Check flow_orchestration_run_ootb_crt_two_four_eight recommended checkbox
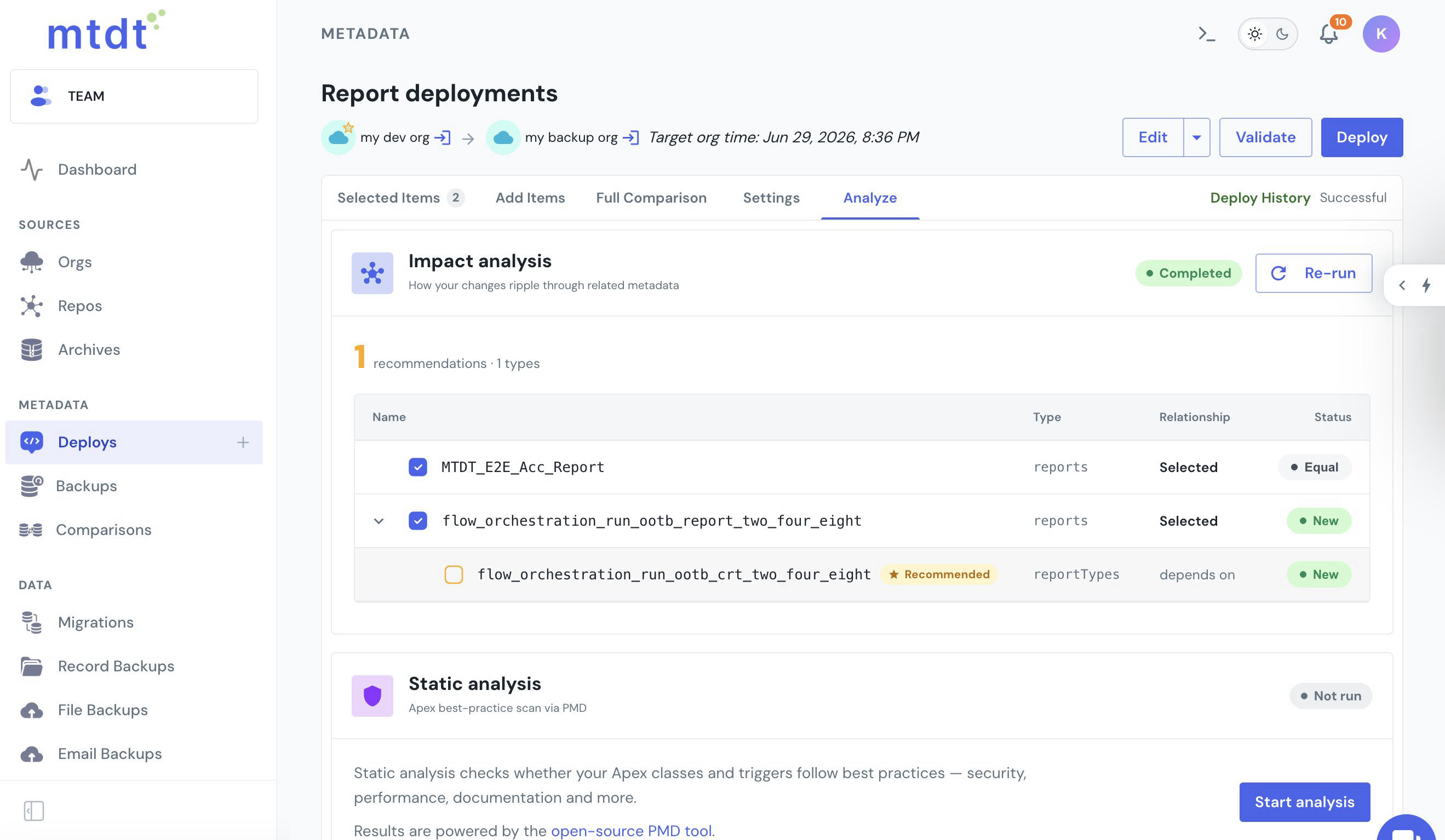The height and width of the screenshot is (840, 1445). click(x=454, y=574)
